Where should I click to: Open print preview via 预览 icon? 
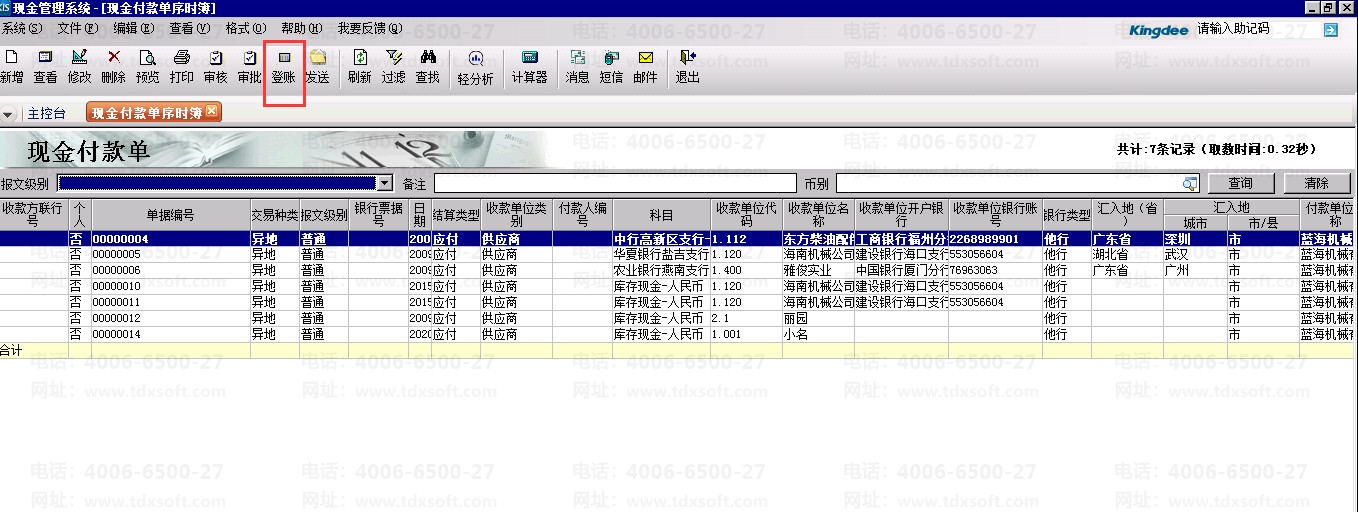pos(147,66)
